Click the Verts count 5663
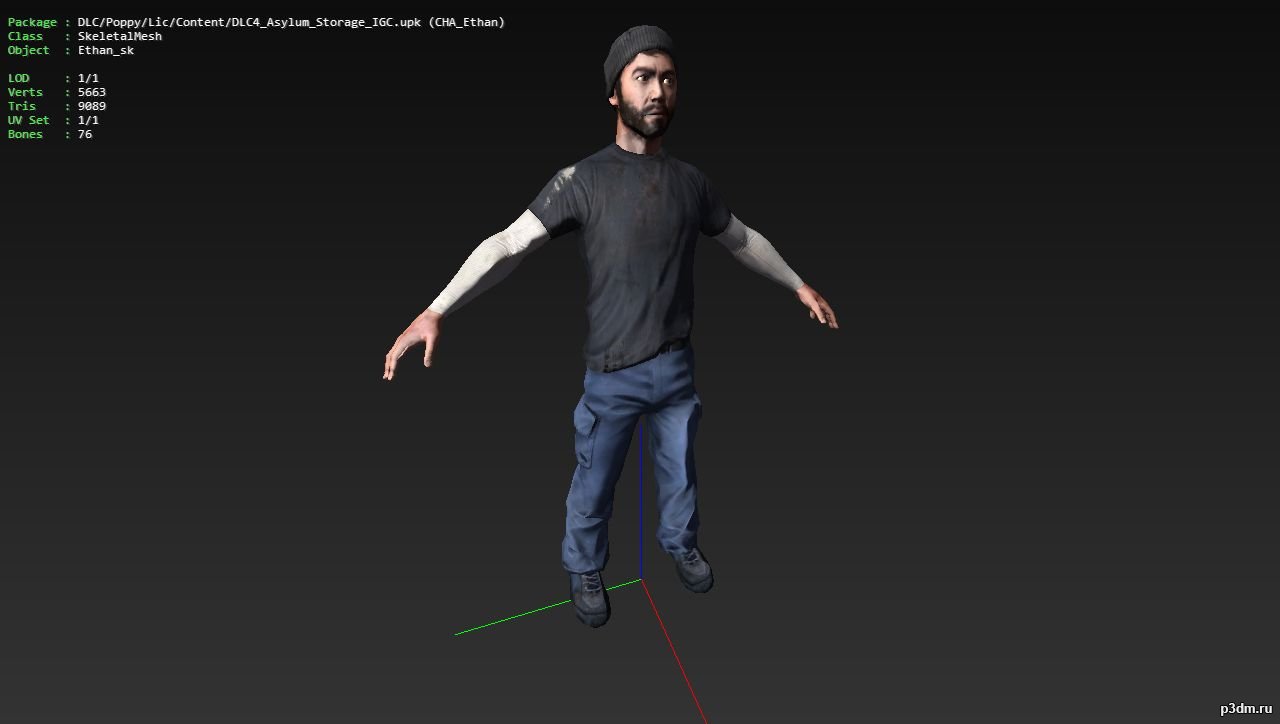The width and height of the screenshot is (1280, 724). [91, 92]
